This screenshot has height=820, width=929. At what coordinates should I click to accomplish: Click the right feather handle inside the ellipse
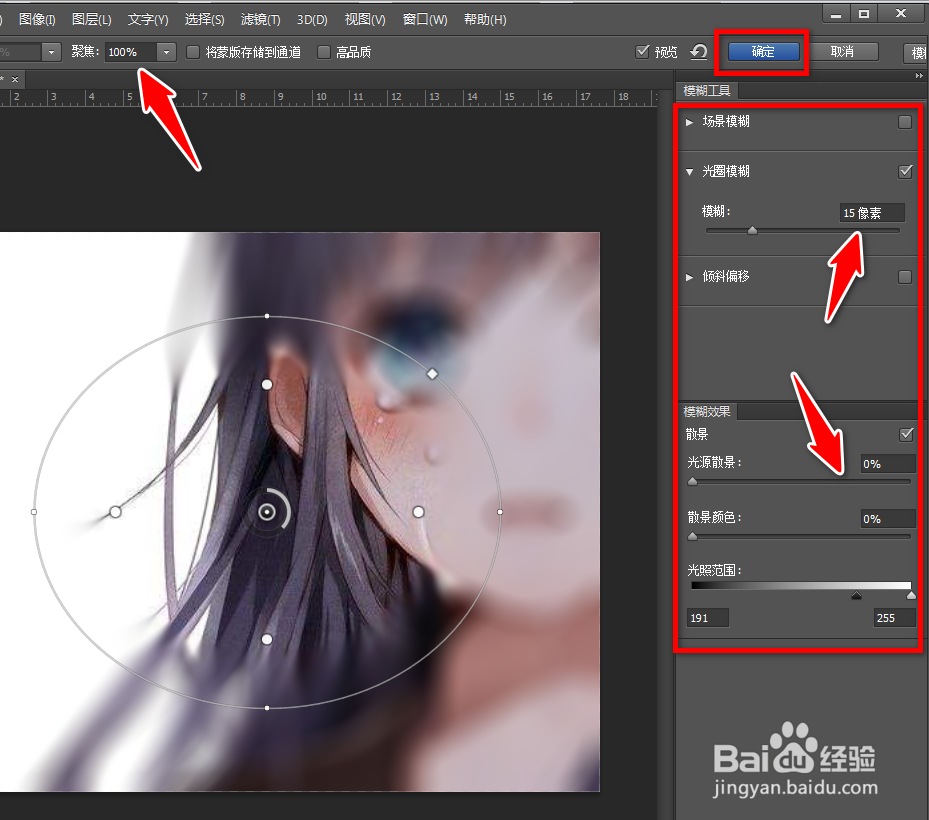(x=418, y=512)
